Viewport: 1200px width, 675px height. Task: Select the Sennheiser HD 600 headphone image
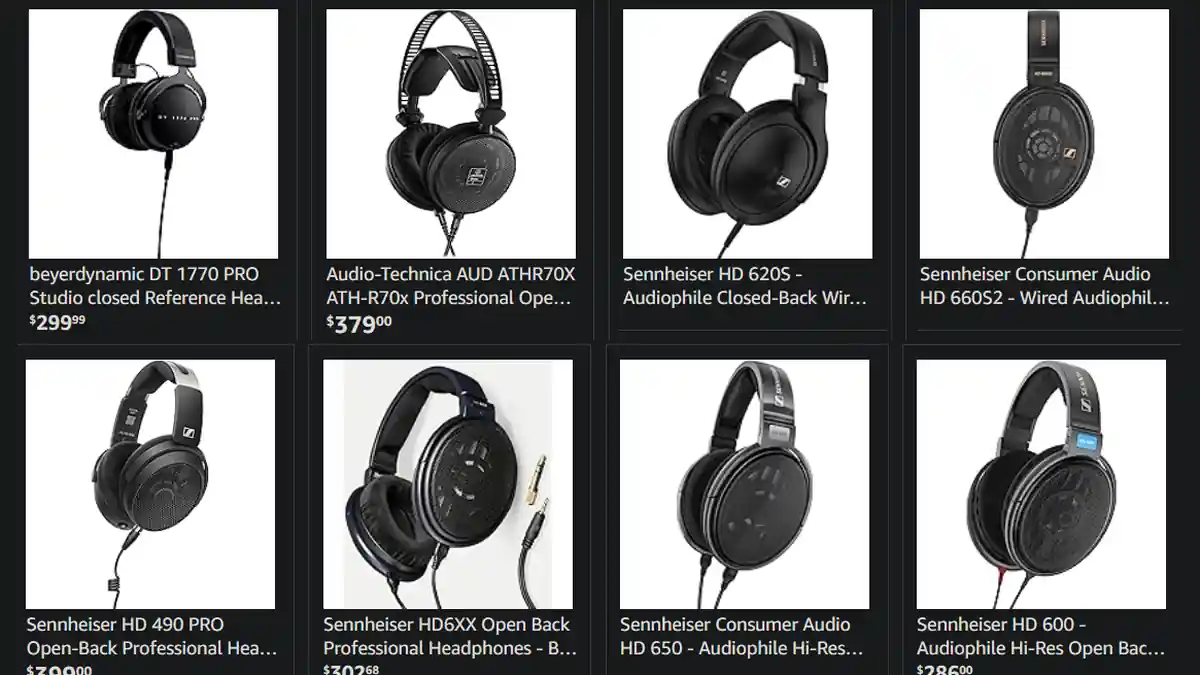pos(1041,485)
